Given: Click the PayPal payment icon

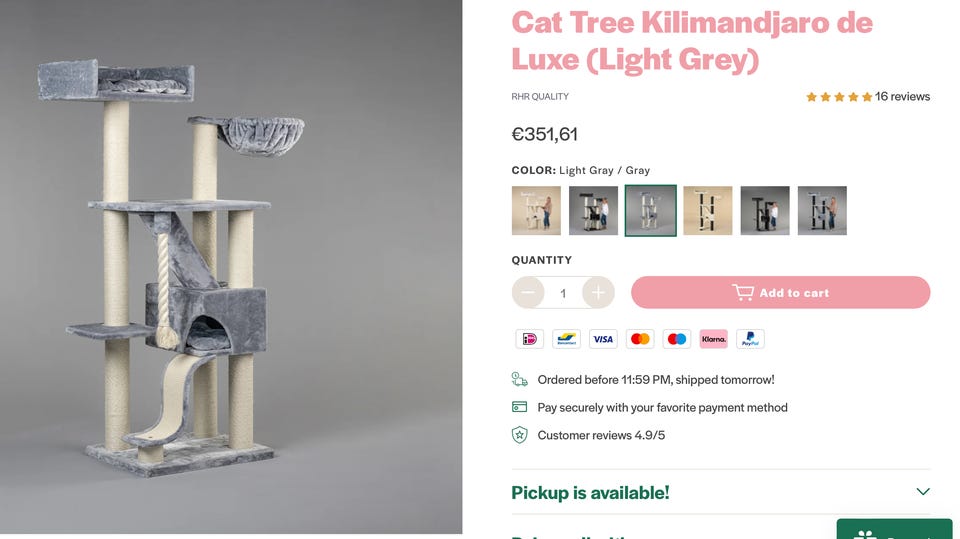Looking at the screenshot, I should pos(750,339).
